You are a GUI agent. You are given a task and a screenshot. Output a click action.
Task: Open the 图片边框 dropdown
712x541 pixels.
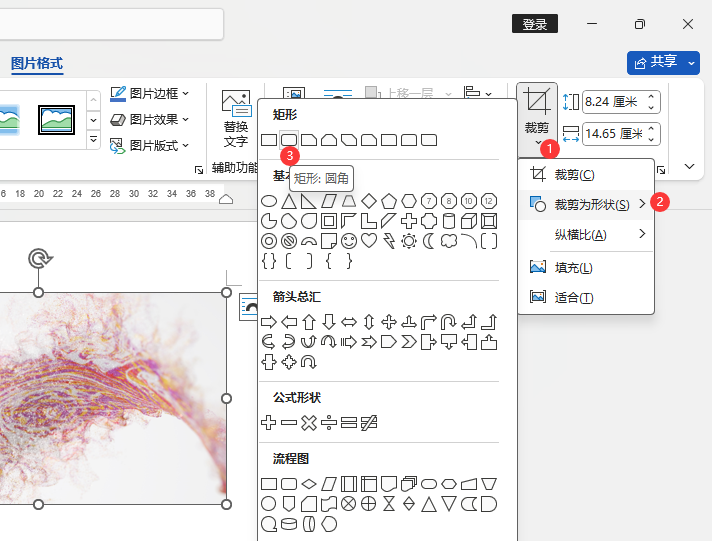pyautogui.click(x=150, y=94)
